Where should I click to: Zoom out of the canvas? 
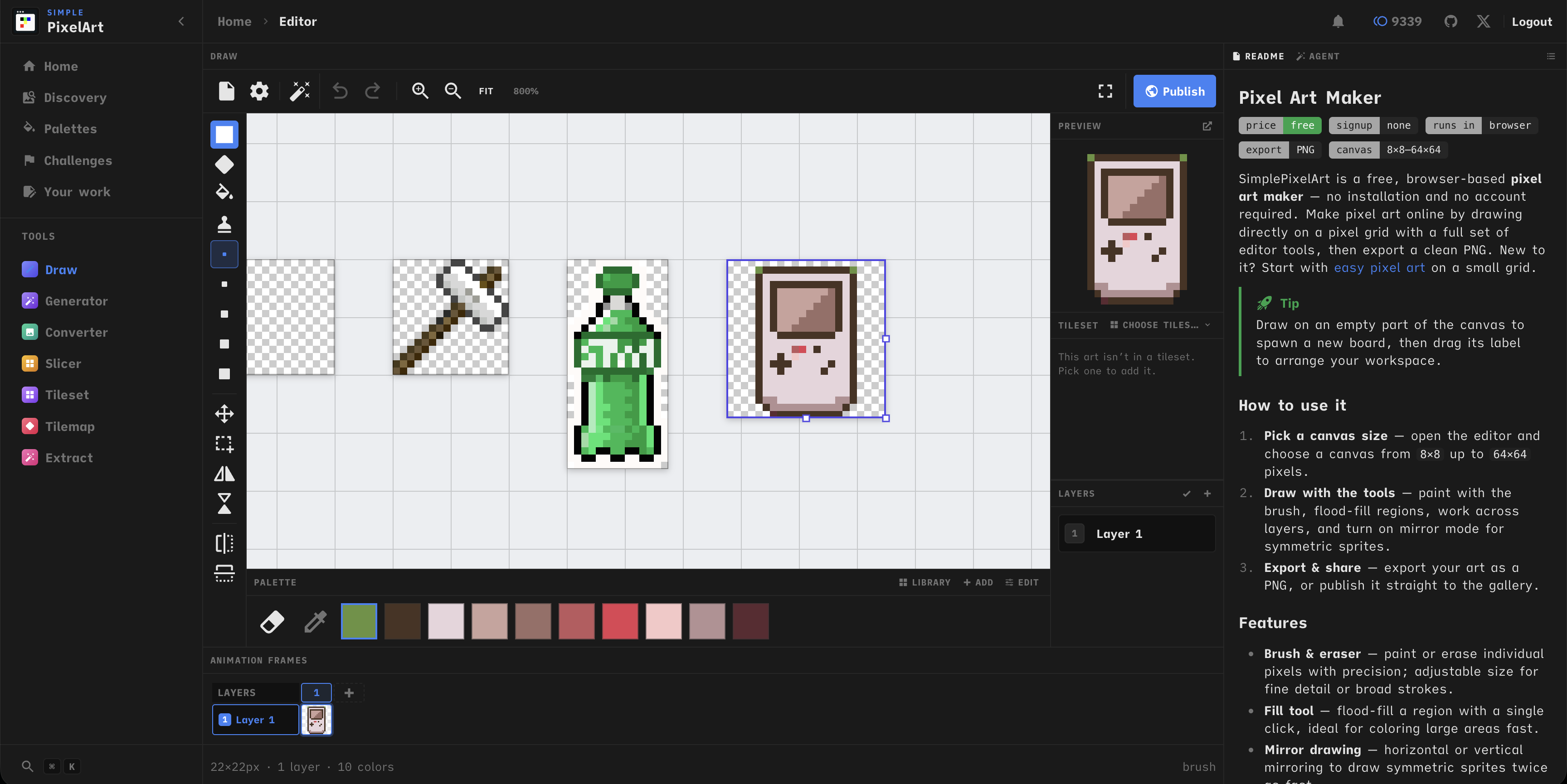click(x=453, y=91)
